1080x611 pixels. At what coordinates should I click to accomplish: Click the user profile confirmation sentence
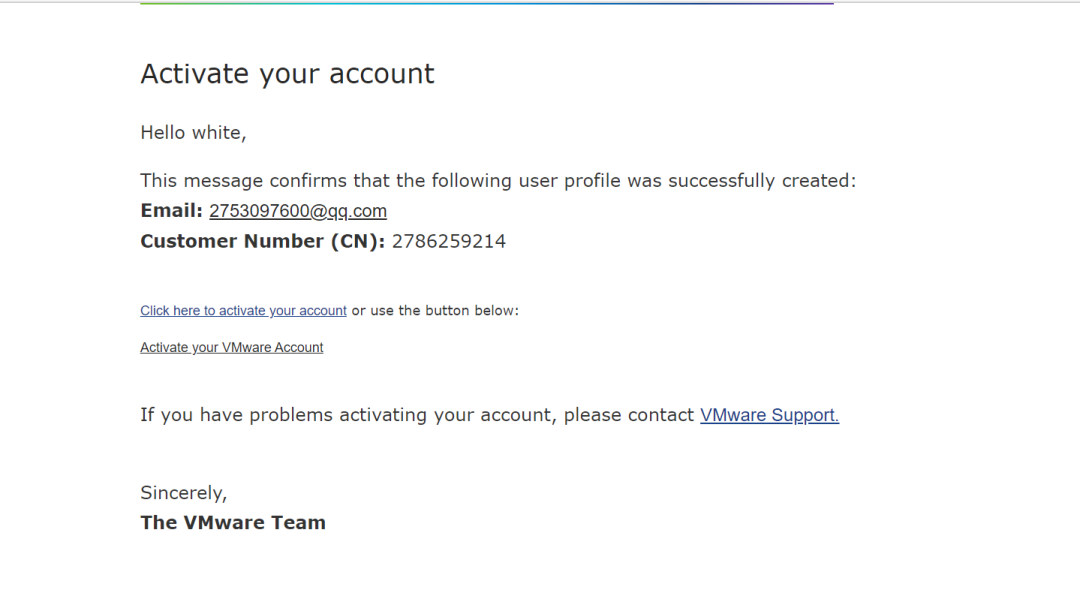pyautogui.click(x=498, y=180)
